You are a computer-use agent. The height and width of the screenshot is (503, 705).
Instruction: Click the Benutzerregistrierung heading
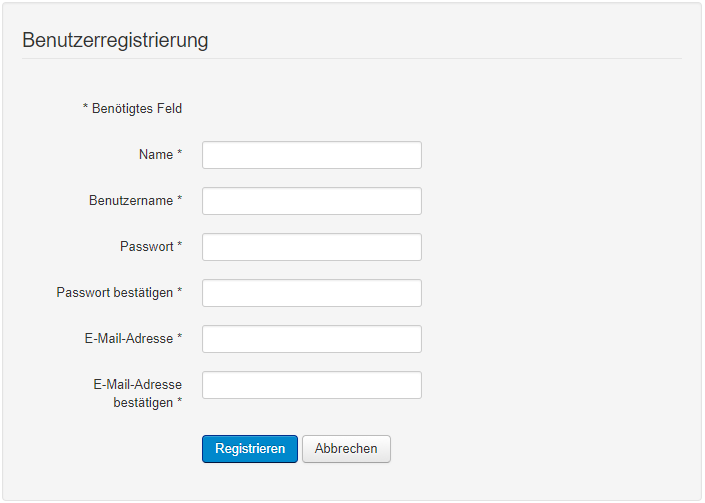tap(115, 41)
